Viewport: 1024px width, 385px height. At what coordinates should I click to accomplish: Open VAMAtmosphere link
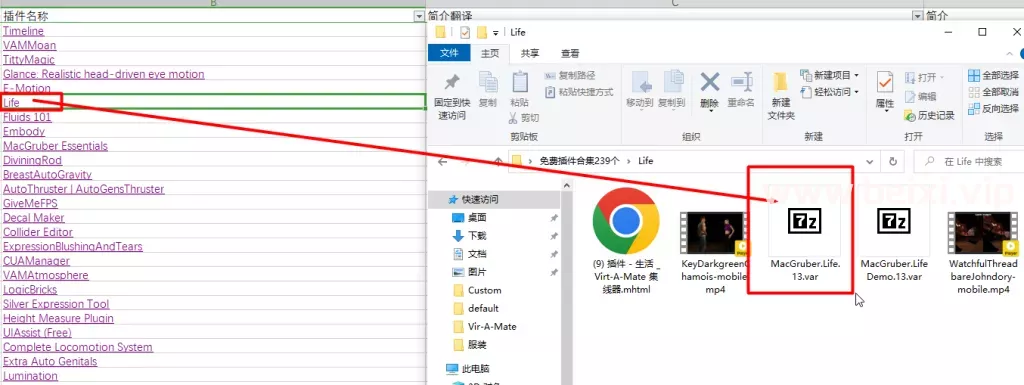pyautogui.click(x=46, y=275)
